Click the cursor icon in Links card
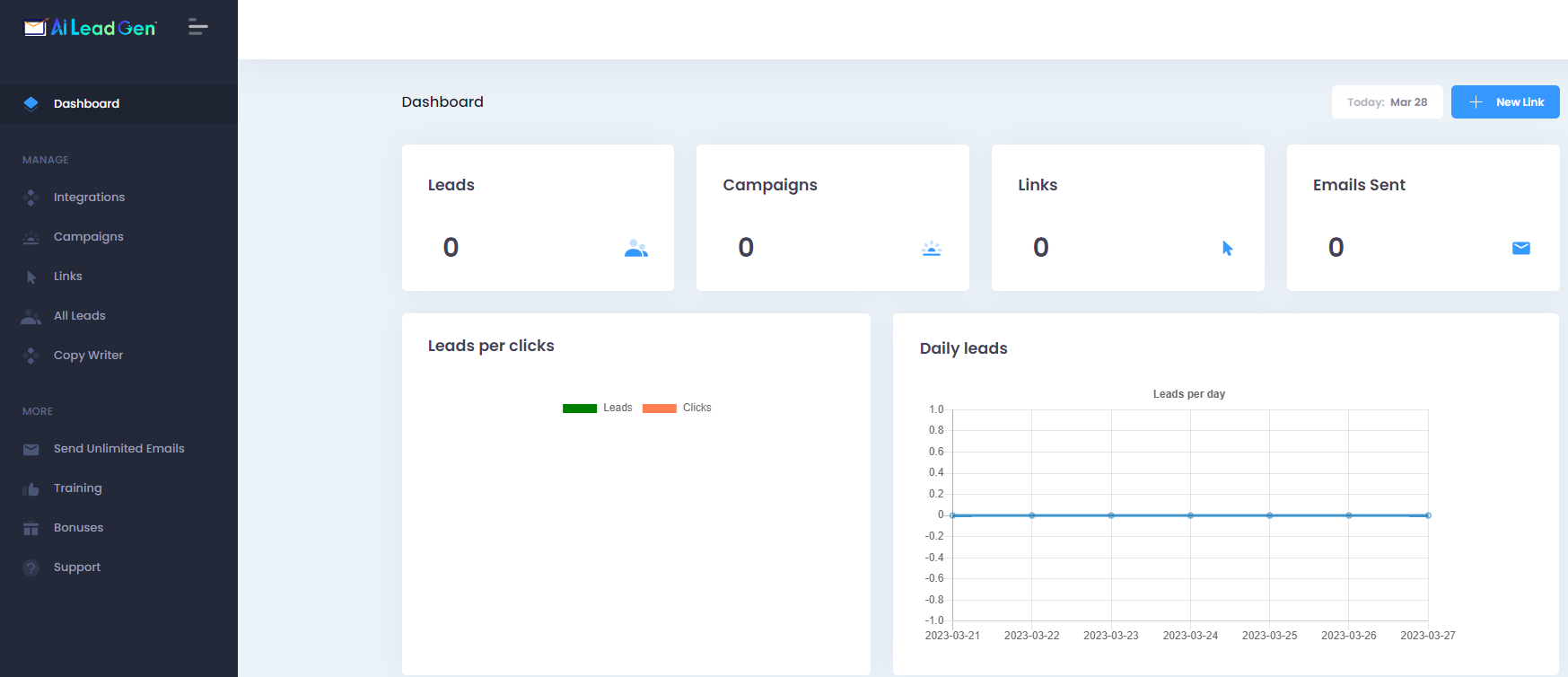Image resolution: width=1568 pixels, height=677 pixels. pos(1227,249)
